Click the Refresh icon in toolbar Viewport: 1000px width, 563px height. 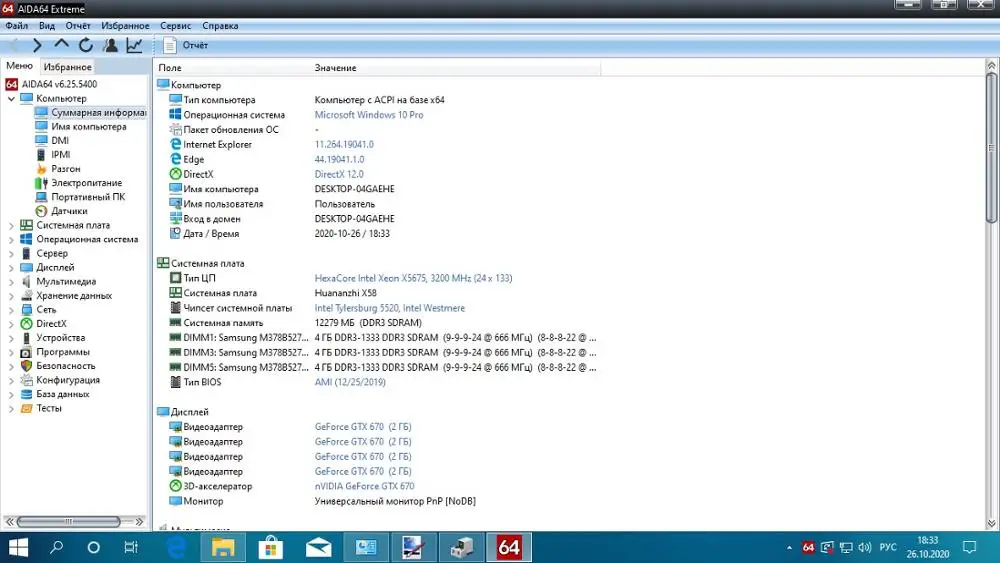[85, 45]
